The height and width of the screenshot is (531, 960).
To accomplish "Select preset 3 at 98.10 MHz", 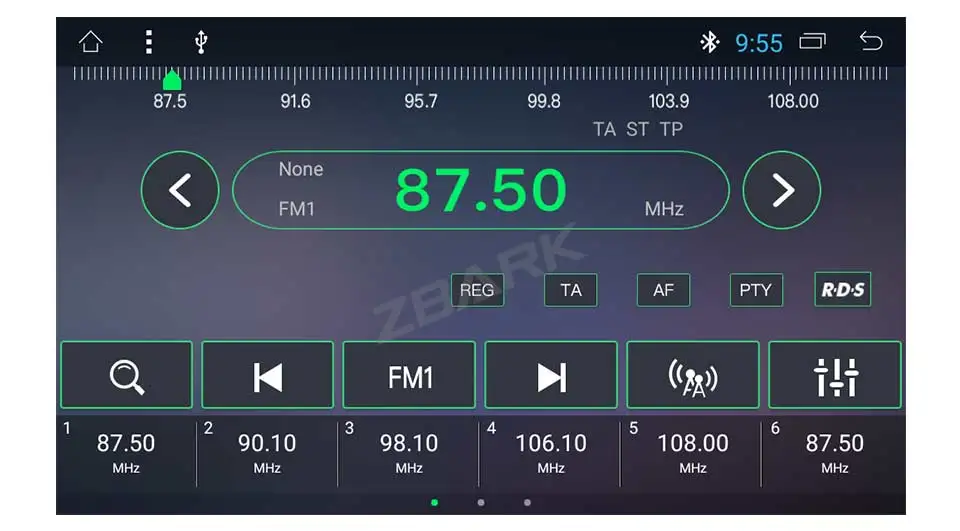I will 409,452.
